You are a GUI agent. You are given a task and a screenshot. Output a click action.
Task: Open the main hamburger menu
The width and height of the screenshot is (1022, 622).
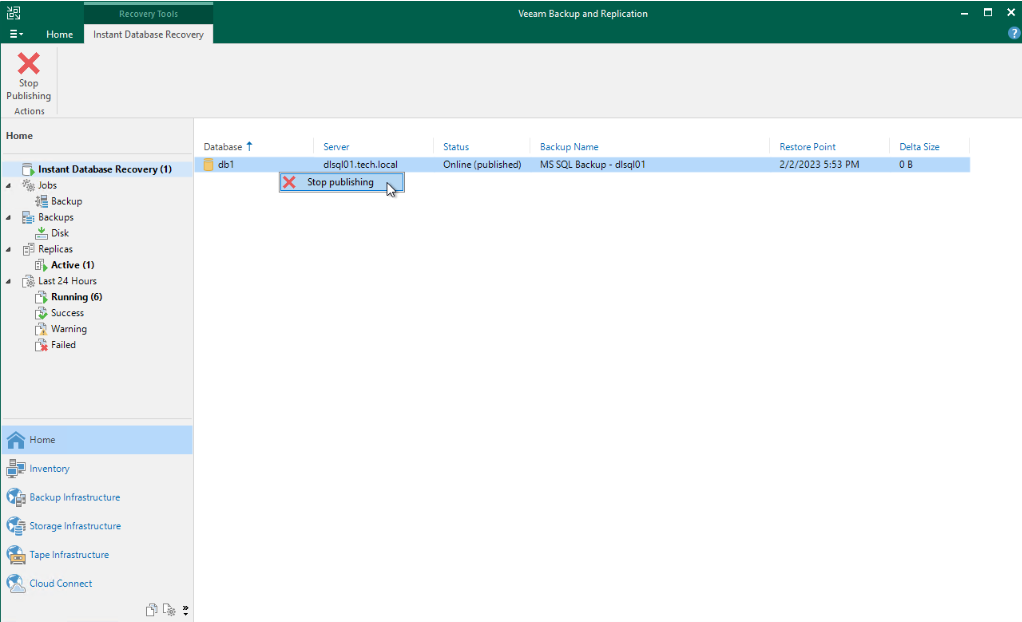(x=17, y=34)
